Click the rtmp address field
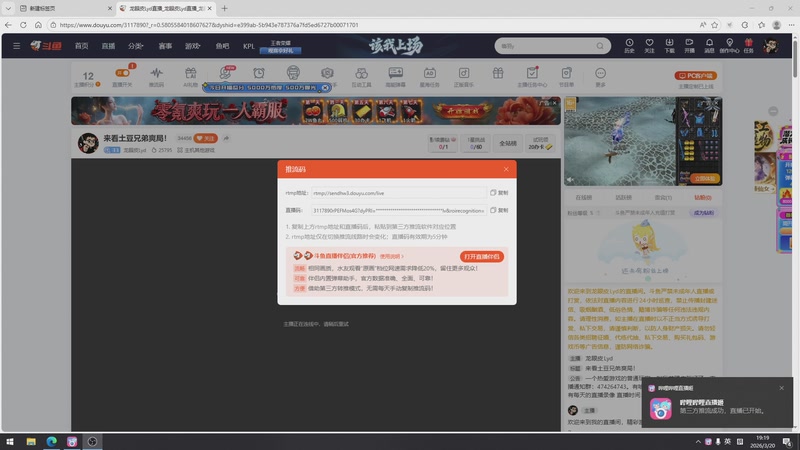 pos(398,193)
